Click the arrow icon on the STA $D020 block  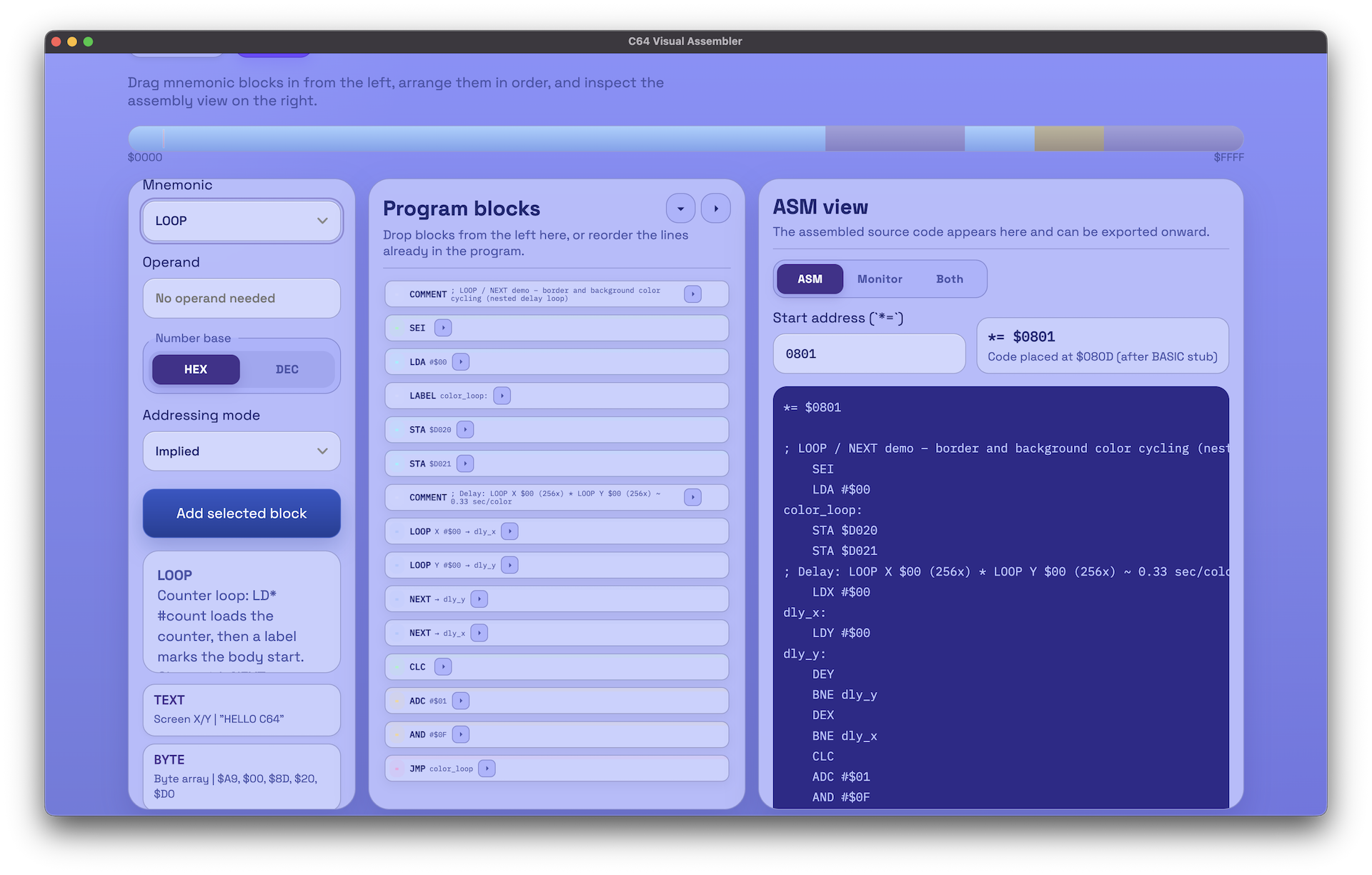pos(465,429)
